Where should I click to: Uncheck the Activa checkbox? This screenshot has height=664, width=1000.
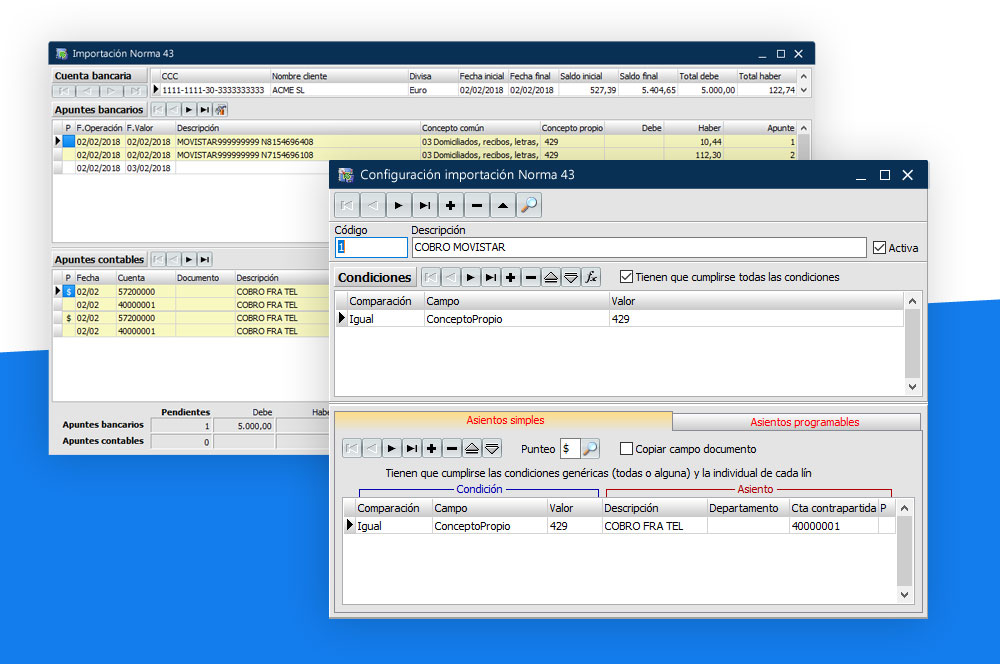click(879, 248)
